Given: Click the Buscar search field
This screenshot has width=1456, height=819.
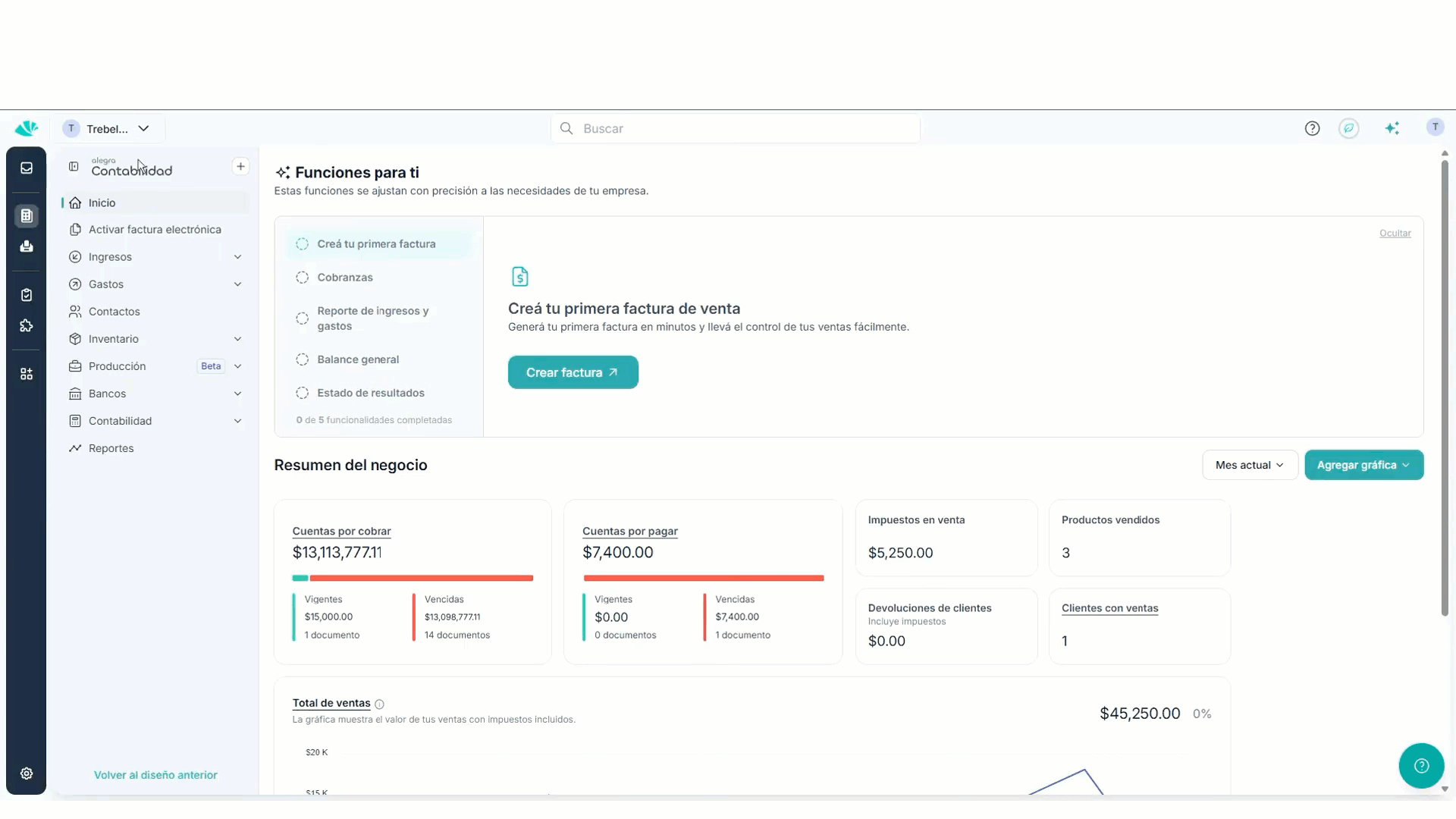Looking at the screenshot, I should 736,129.
